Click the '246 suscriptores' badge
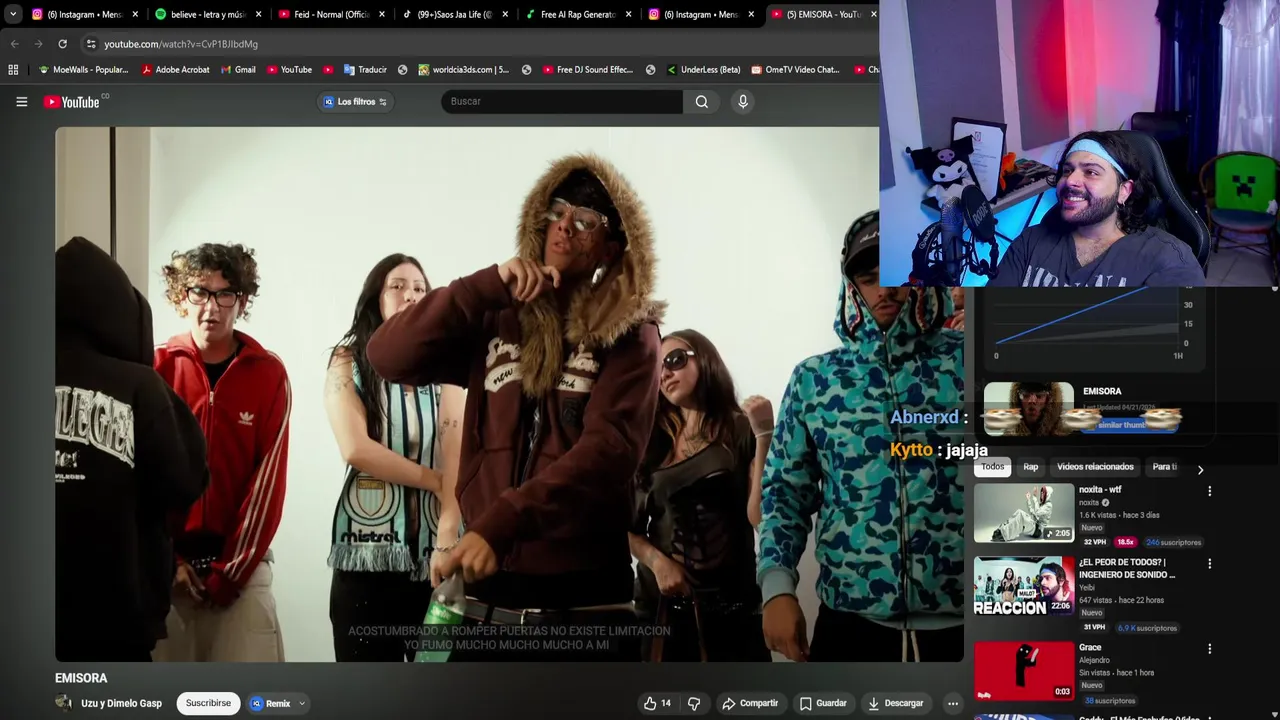Image resolution: width=1280 pixels, height=720 pixels. click(1173, 543)
